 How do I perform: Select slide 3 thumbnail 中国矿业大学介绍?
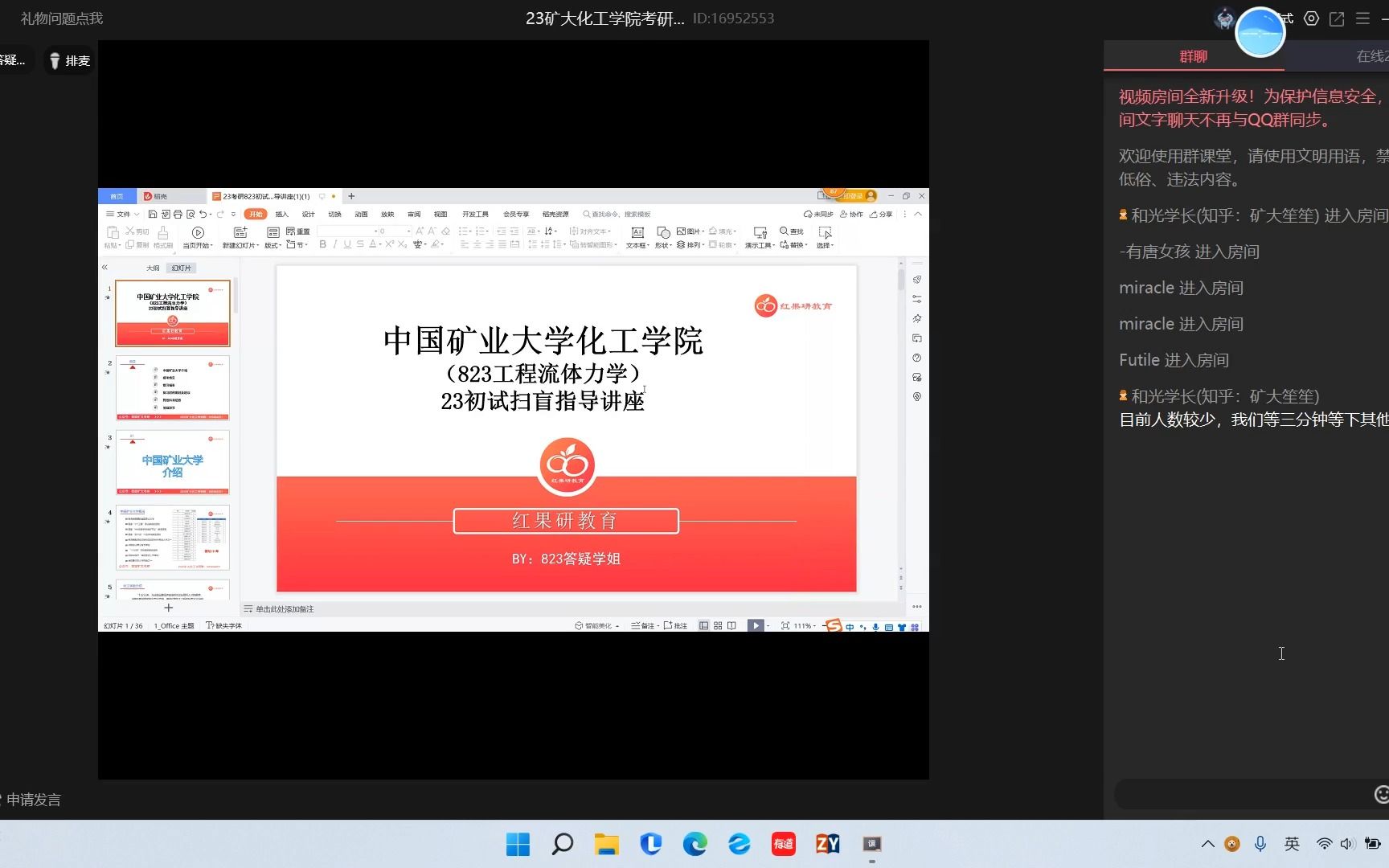[173, 463]
